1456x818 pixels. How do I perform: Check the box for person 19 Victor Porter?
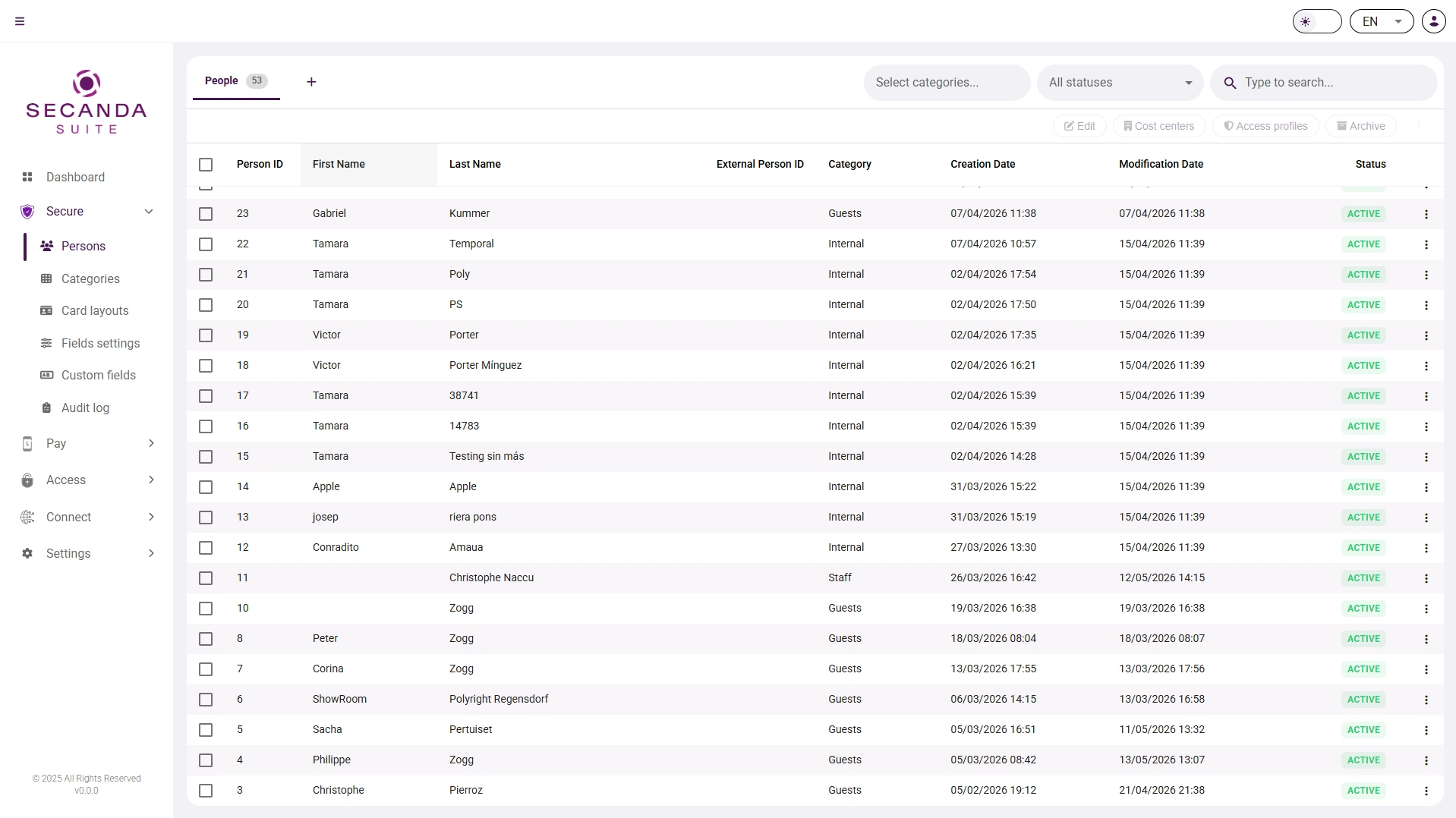206,335
